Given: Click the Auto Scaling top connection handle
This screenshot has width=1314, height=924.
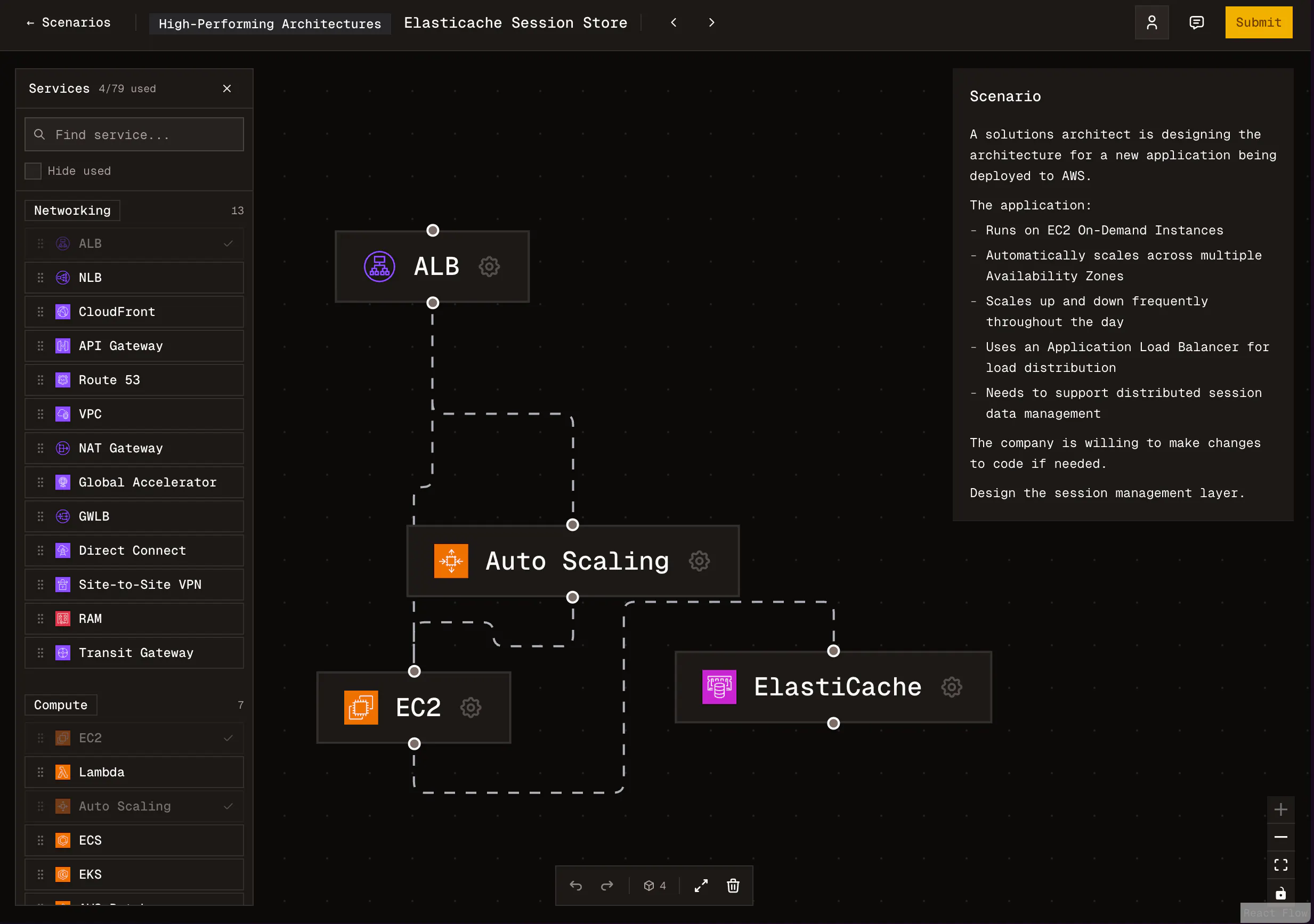Looking at the screenshot, I should point(572,525).
